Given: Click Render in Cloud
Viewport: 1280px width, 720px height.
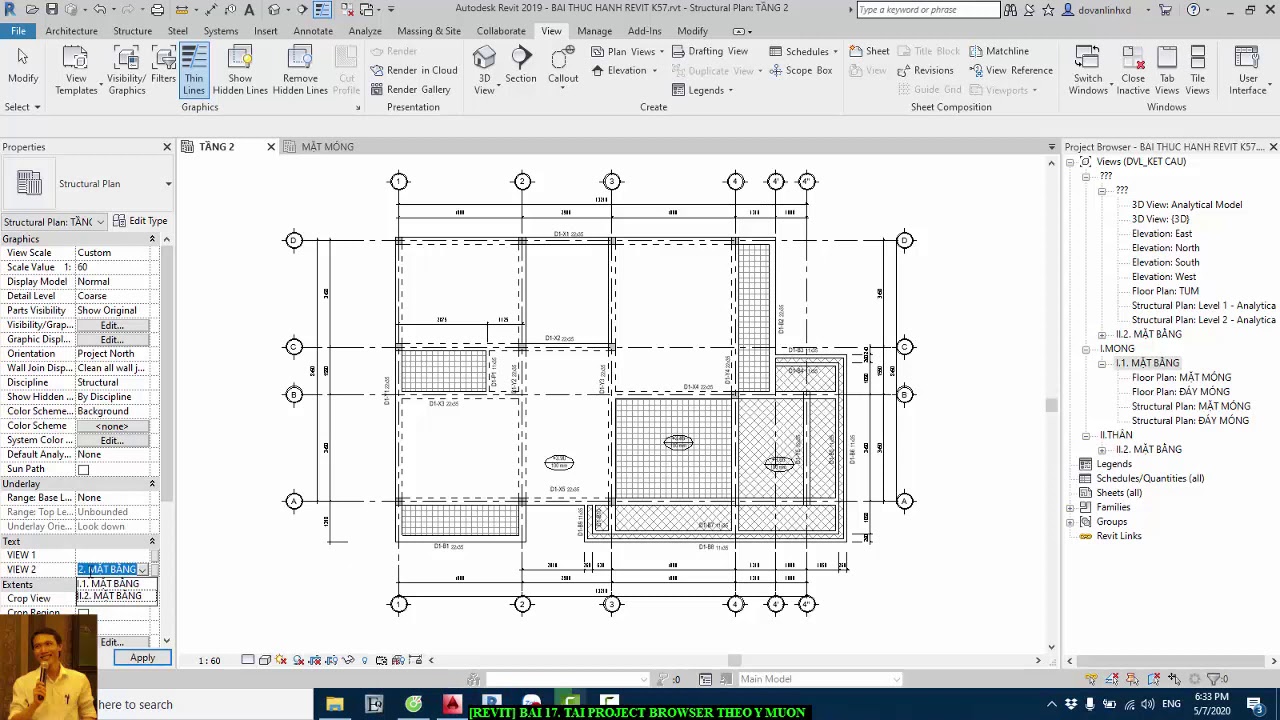Looking at the screenshot, I should click(x=413, y=70).
